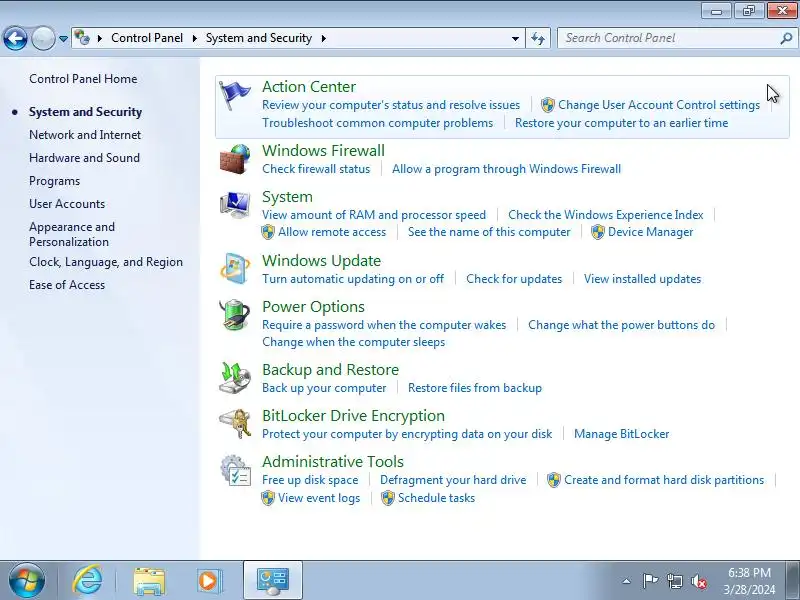Click the Power Options battery icon
800x600 pixels.
pyautogui.click(x=235, y=315)
